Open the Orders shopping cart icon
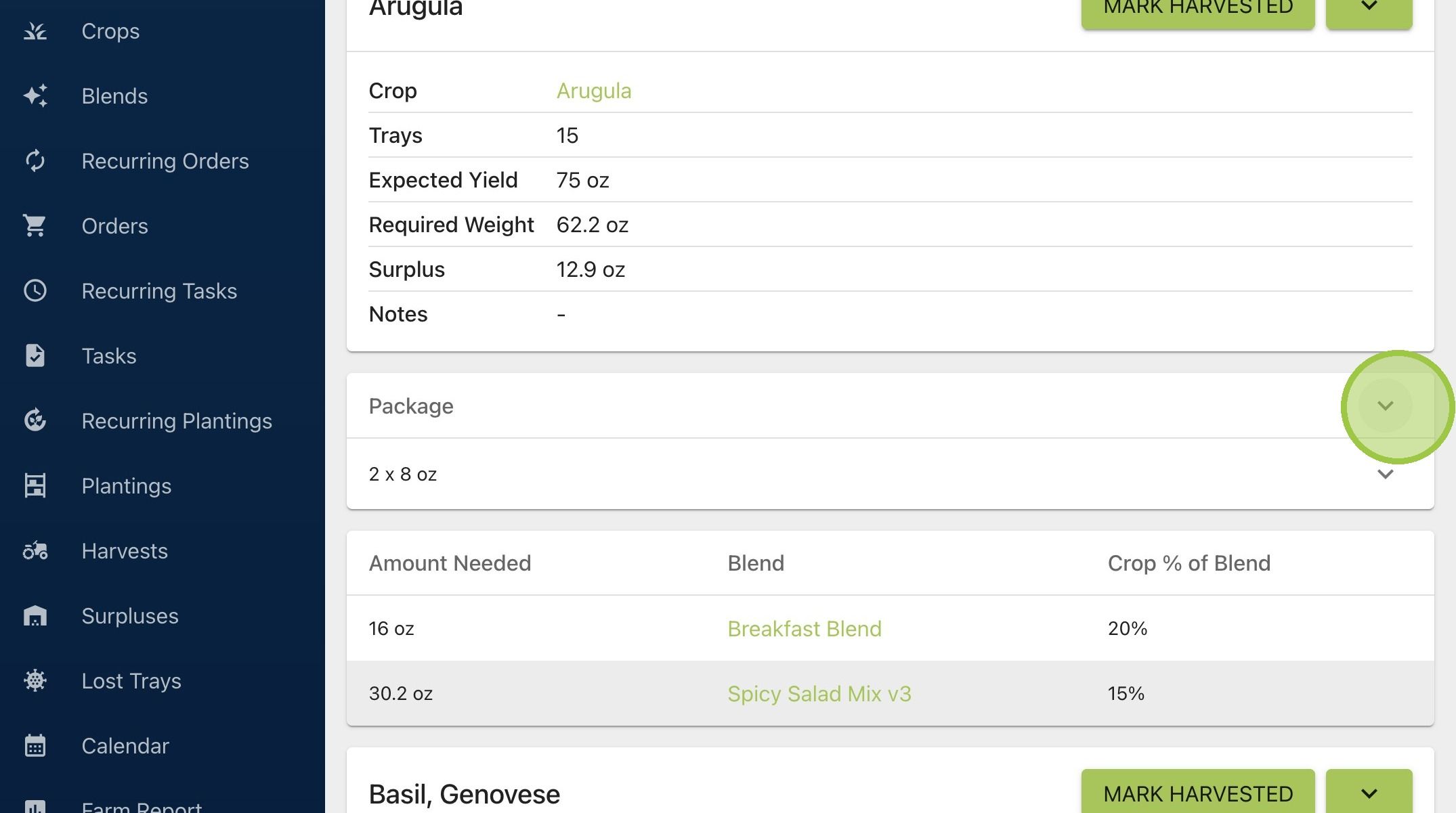Image resolution: width=1456 pixels, height=813 pixels. click(35, 226)
